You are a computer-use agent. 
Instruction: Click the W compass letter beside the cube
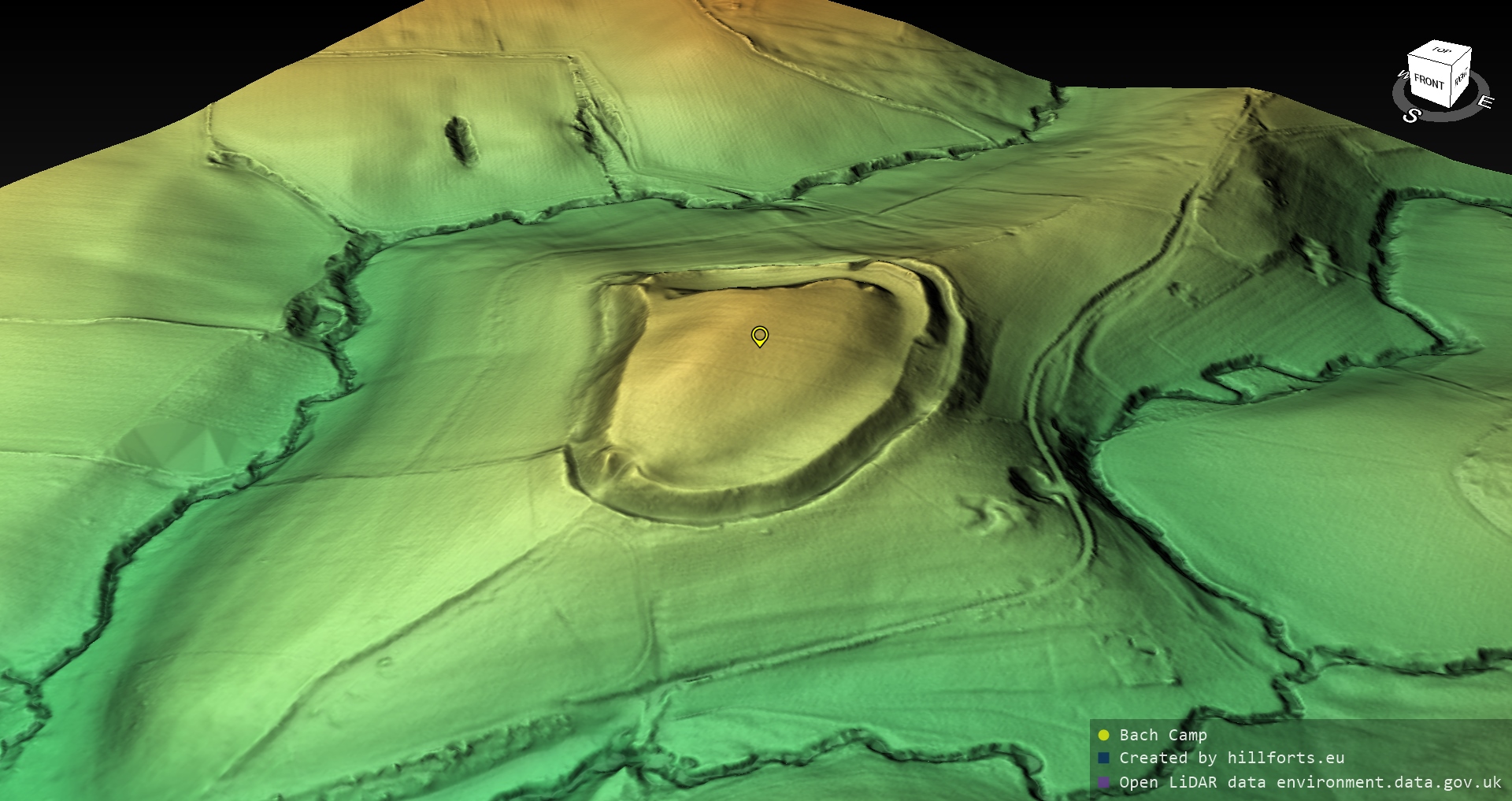tap(1402, 76)
